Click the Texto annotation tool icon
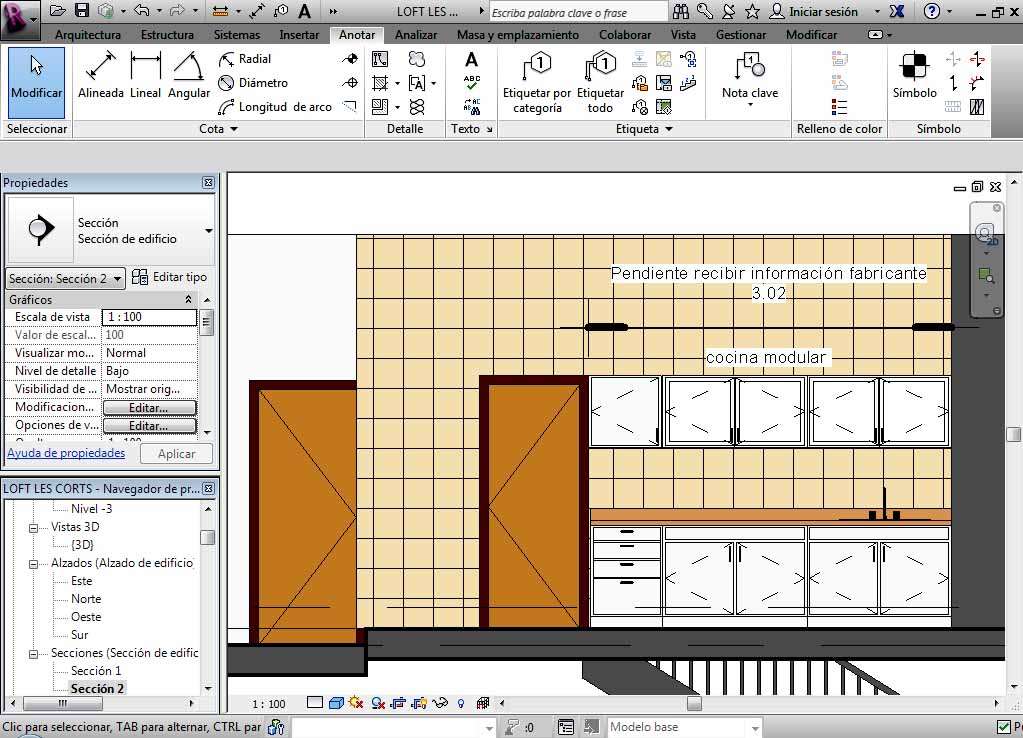Screen dimensions: 1023x738 pyautogui.click(x=471, y=60)
